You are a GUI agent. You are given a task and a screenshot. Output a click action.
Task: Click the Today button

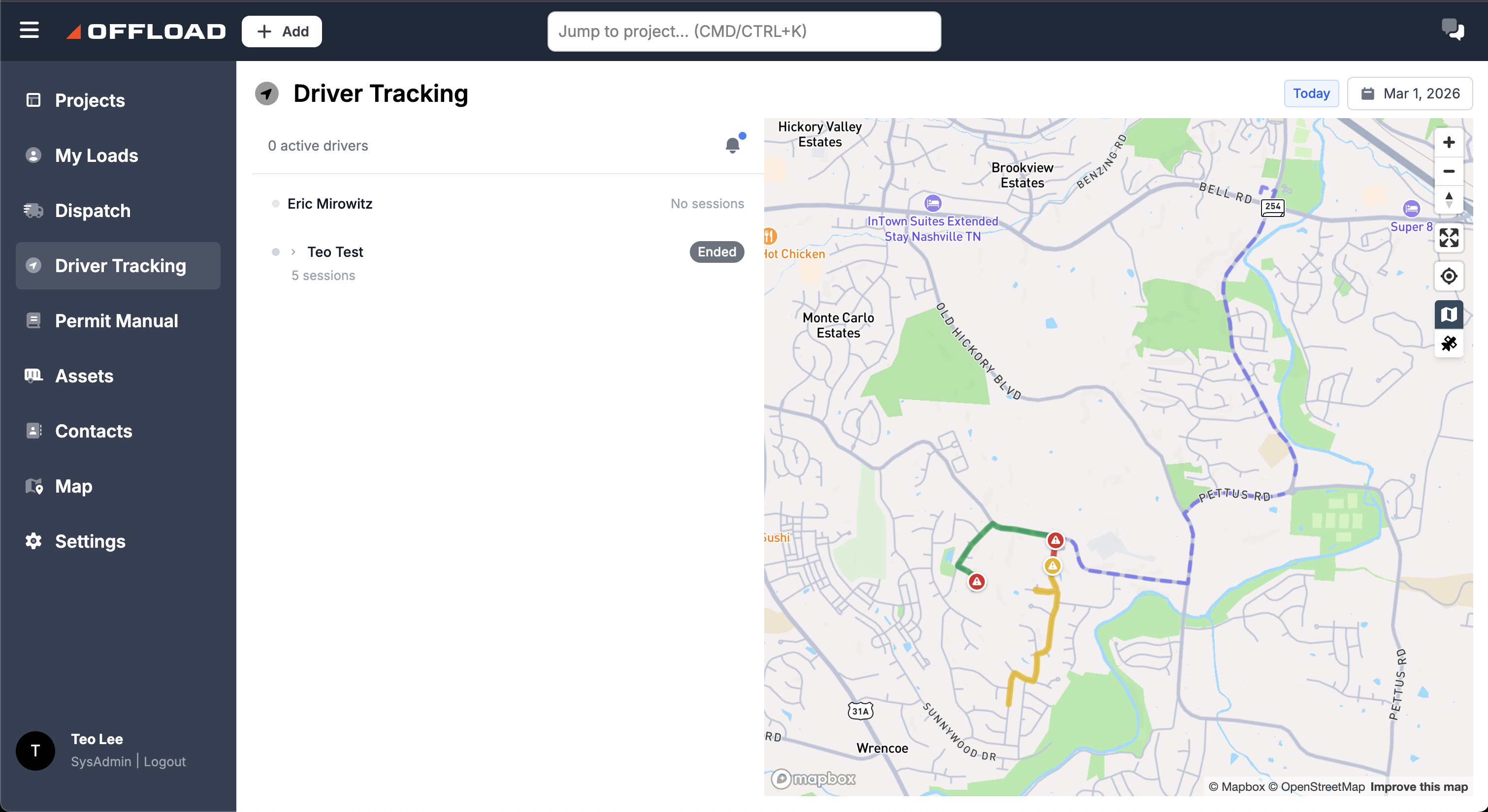click(x=1311, y=94)
